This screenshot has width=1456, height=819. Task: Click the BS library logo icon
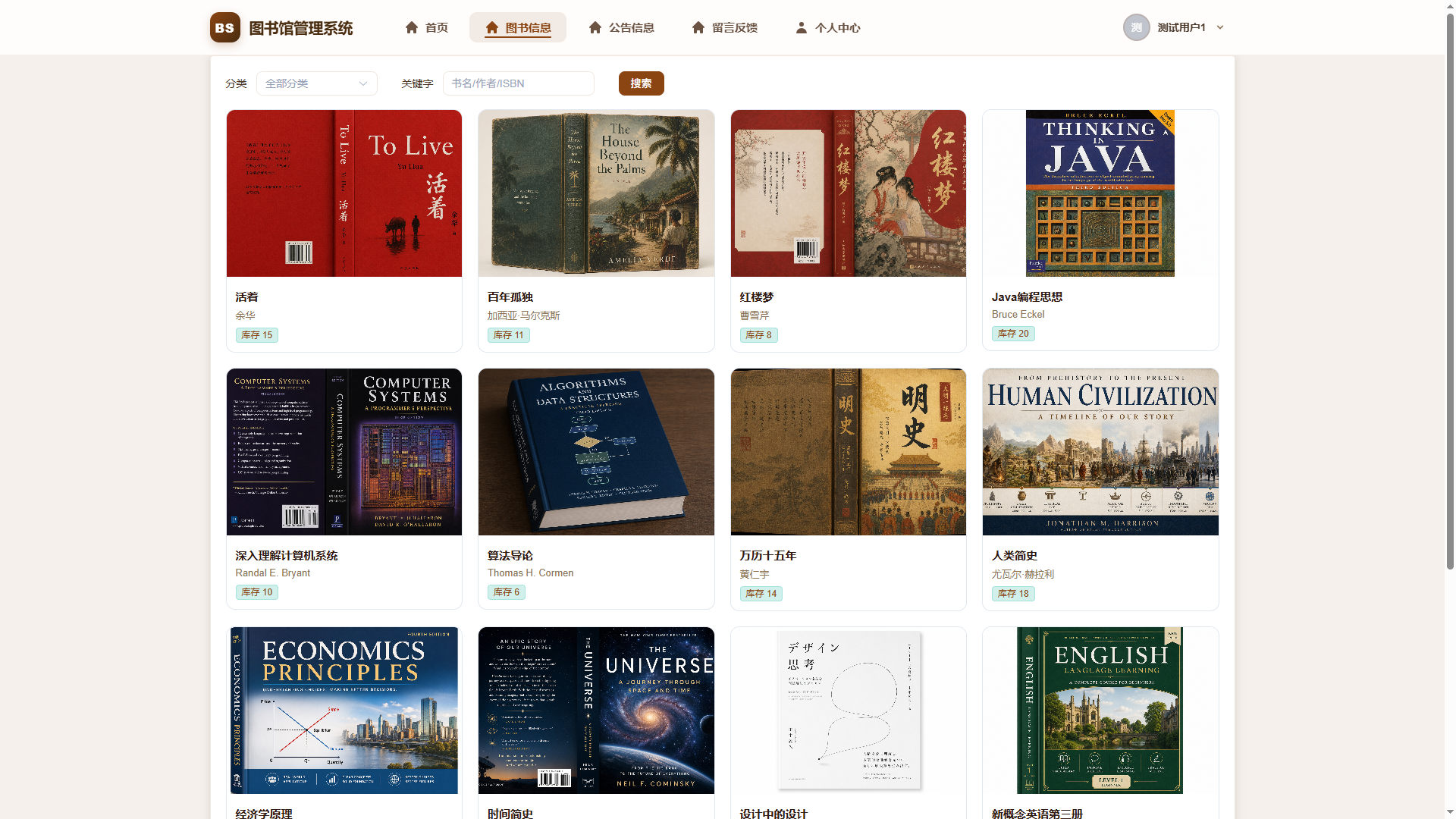click(224, 27)
